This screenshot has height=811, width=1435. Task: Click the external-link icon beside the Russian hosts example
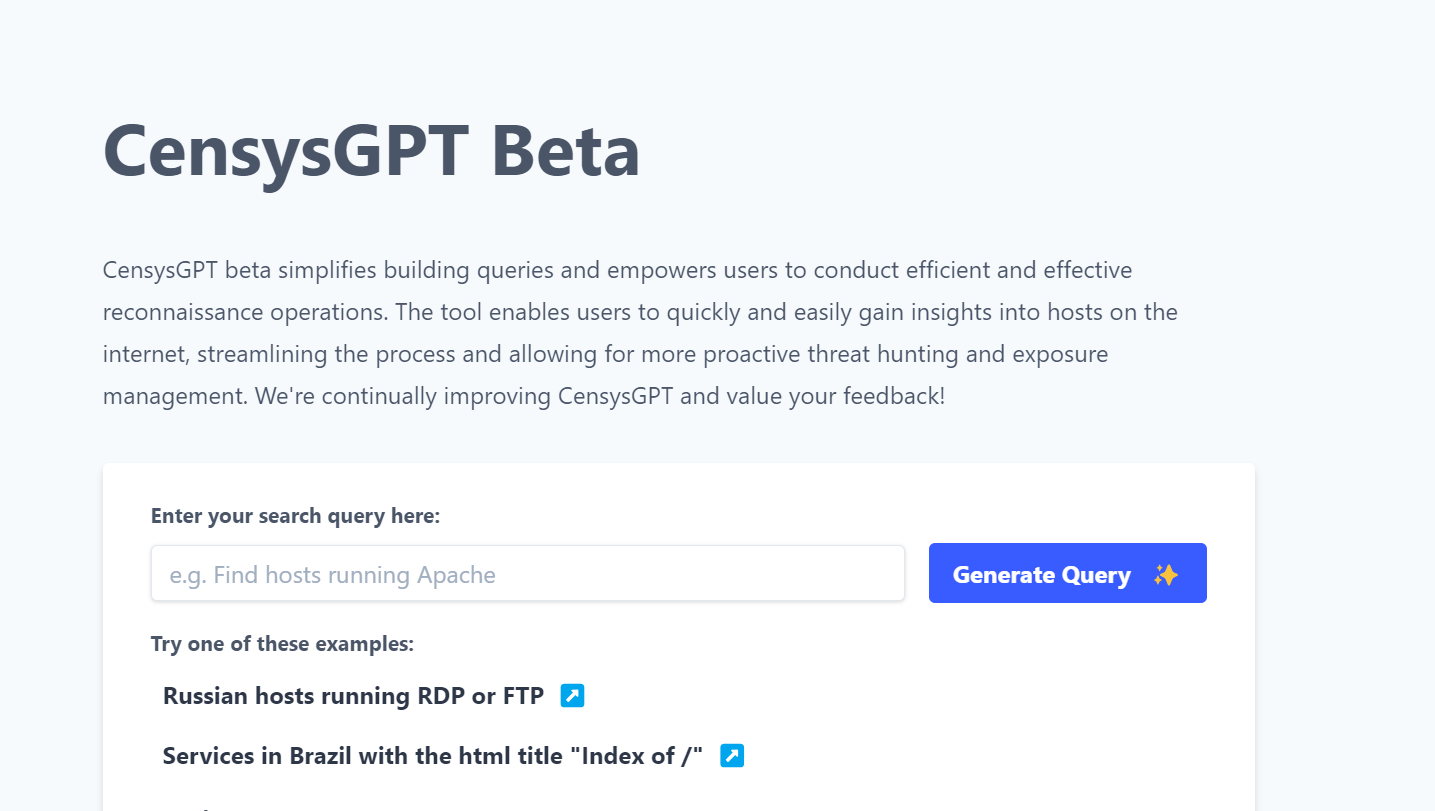[x=572, y=695]
